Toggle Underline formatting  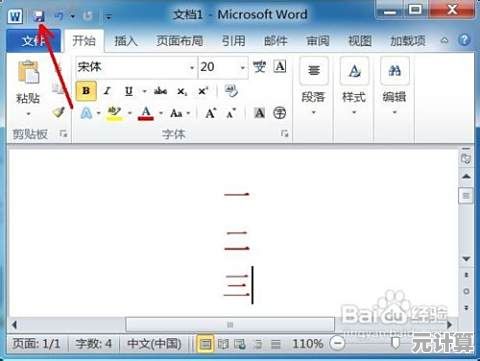[x=129, y=91]
